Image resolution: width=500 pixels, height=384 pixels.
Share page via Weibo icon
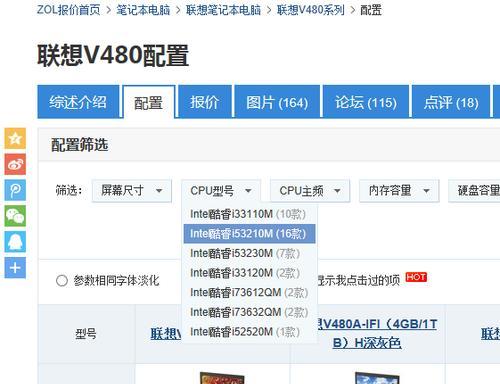pos(15,164)
